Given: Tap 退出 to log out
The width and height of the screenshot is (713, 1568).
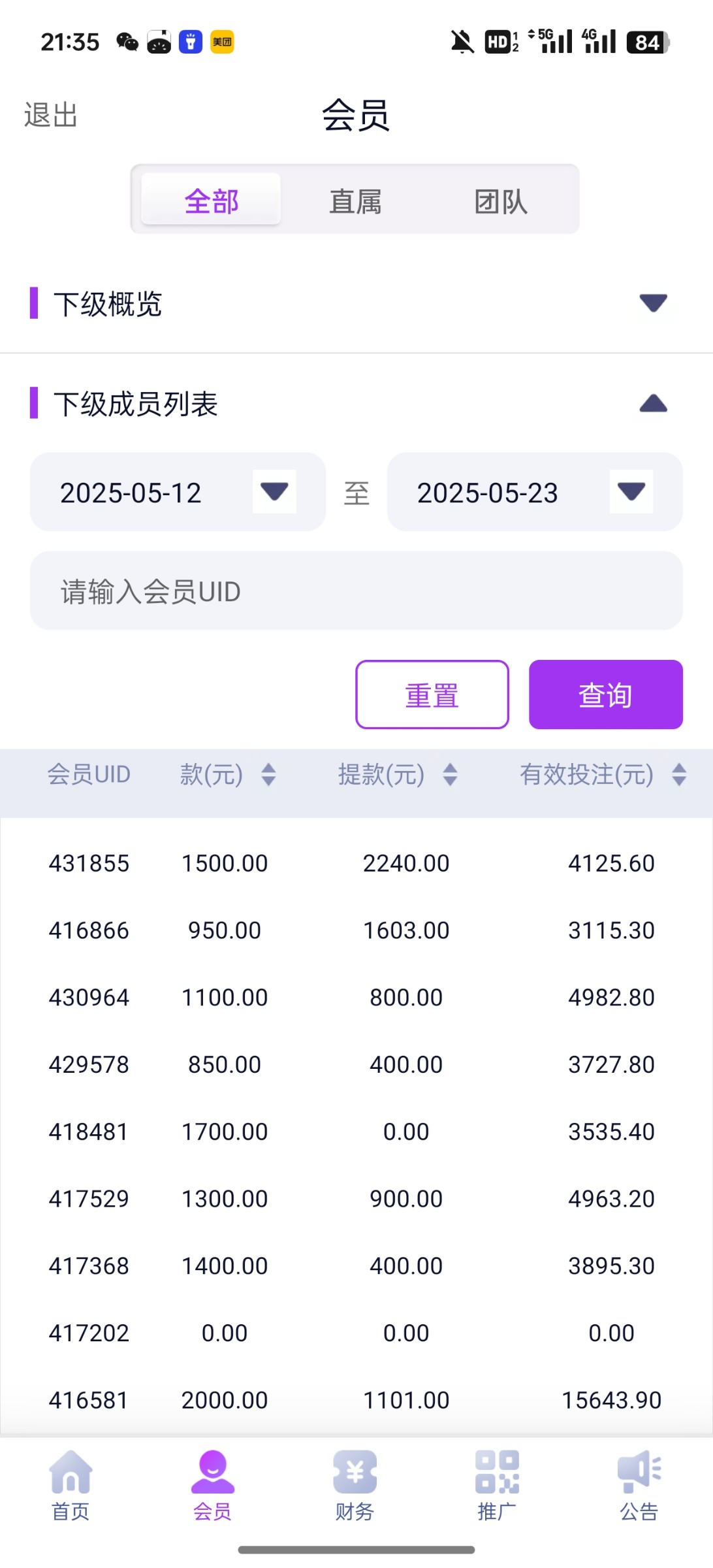Looking at the screenshot, I should point(51,115).
